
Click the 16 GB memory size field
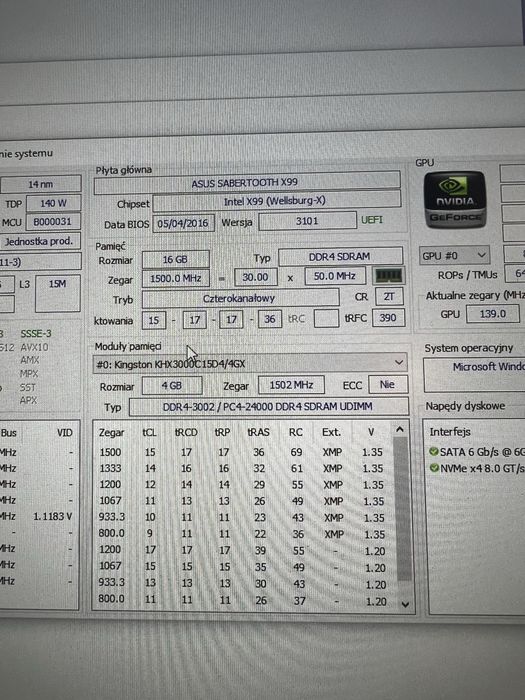coord(175,259)
